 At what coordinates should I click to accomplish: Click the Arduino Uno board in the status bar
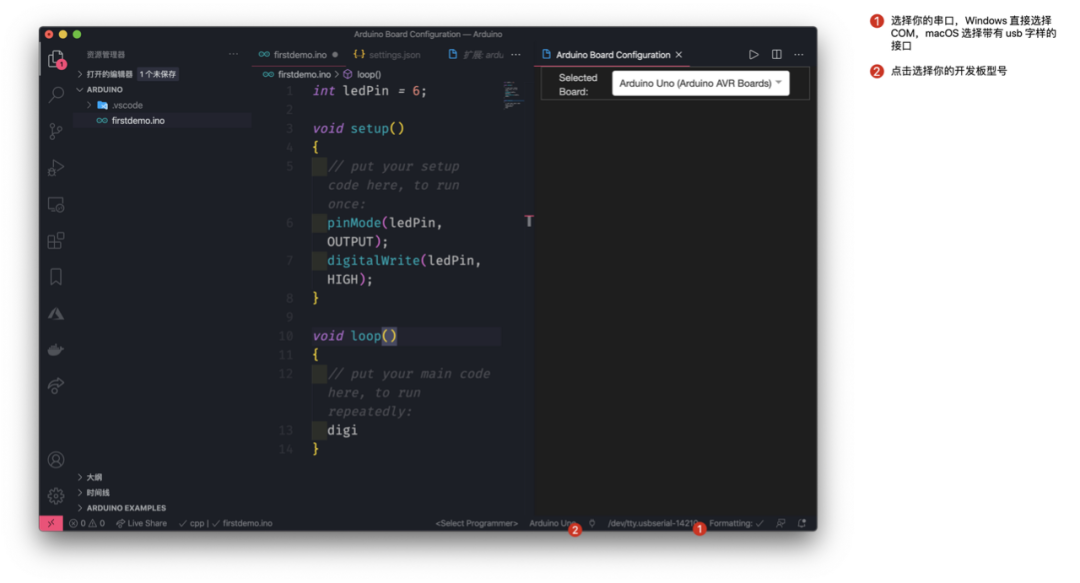[x=552, y=523]
